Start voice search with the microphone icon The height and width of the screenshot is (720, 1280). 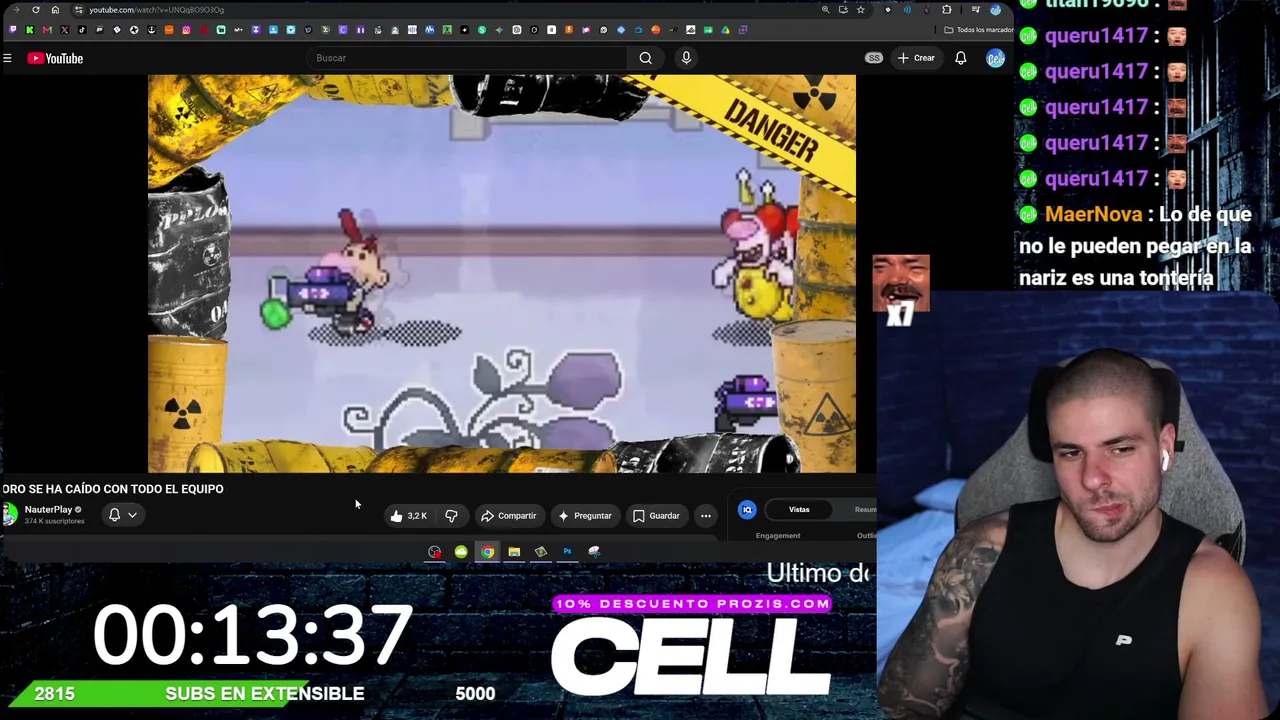point(686,58)
